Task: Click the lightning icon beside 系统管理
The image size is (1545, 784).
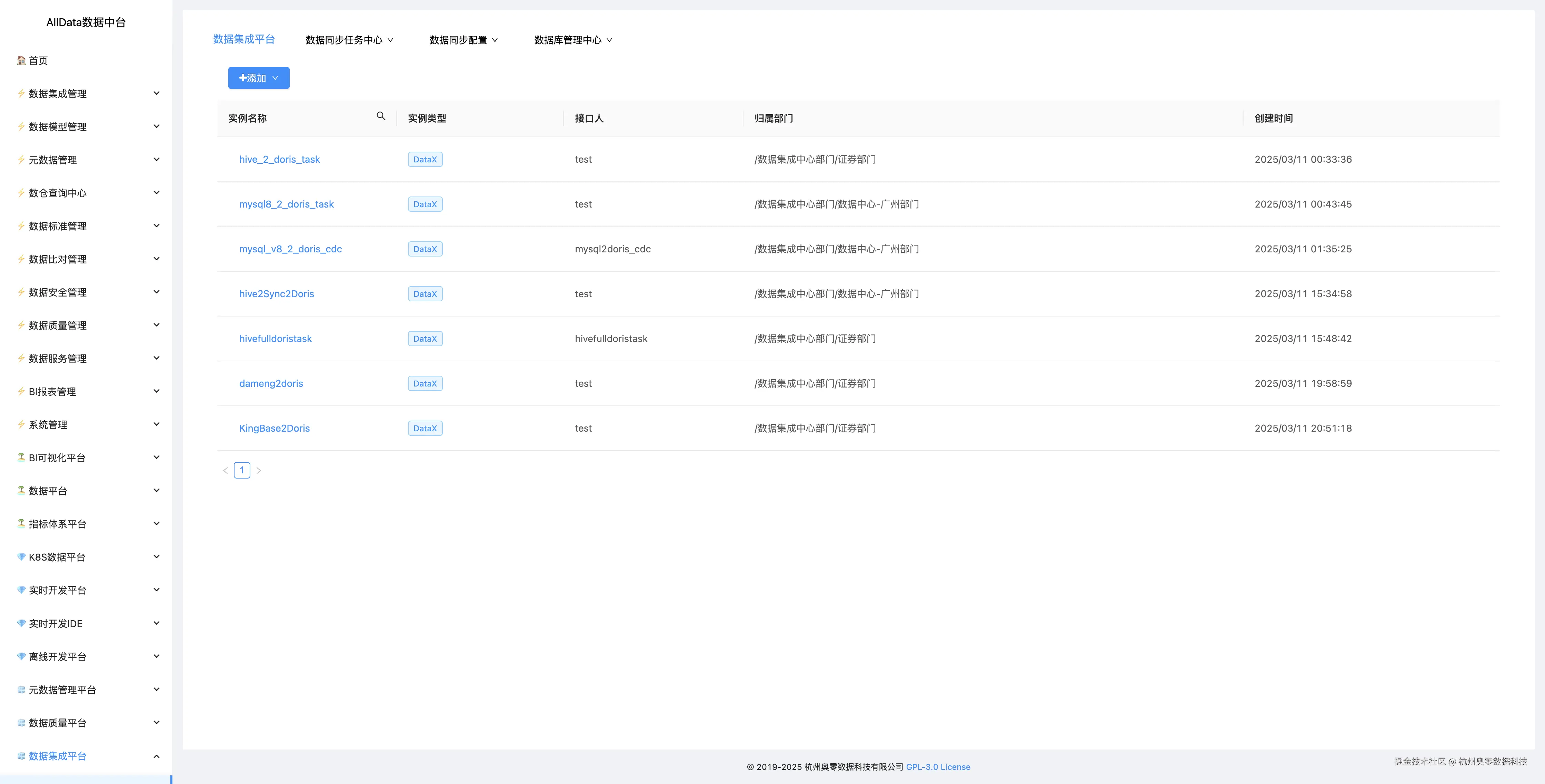Action: coord(22,424)
